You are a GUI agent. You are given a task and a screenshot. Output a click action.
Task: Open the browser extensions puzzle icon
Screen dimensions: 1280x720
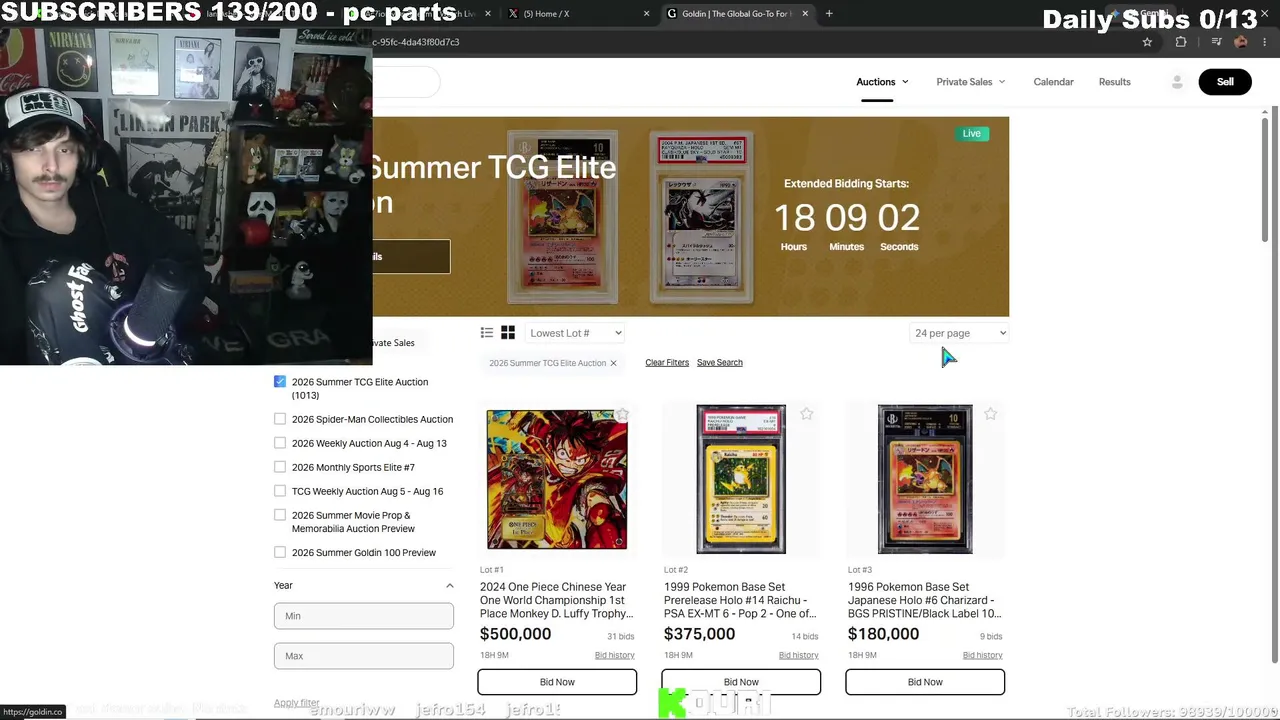point(1181,42)
